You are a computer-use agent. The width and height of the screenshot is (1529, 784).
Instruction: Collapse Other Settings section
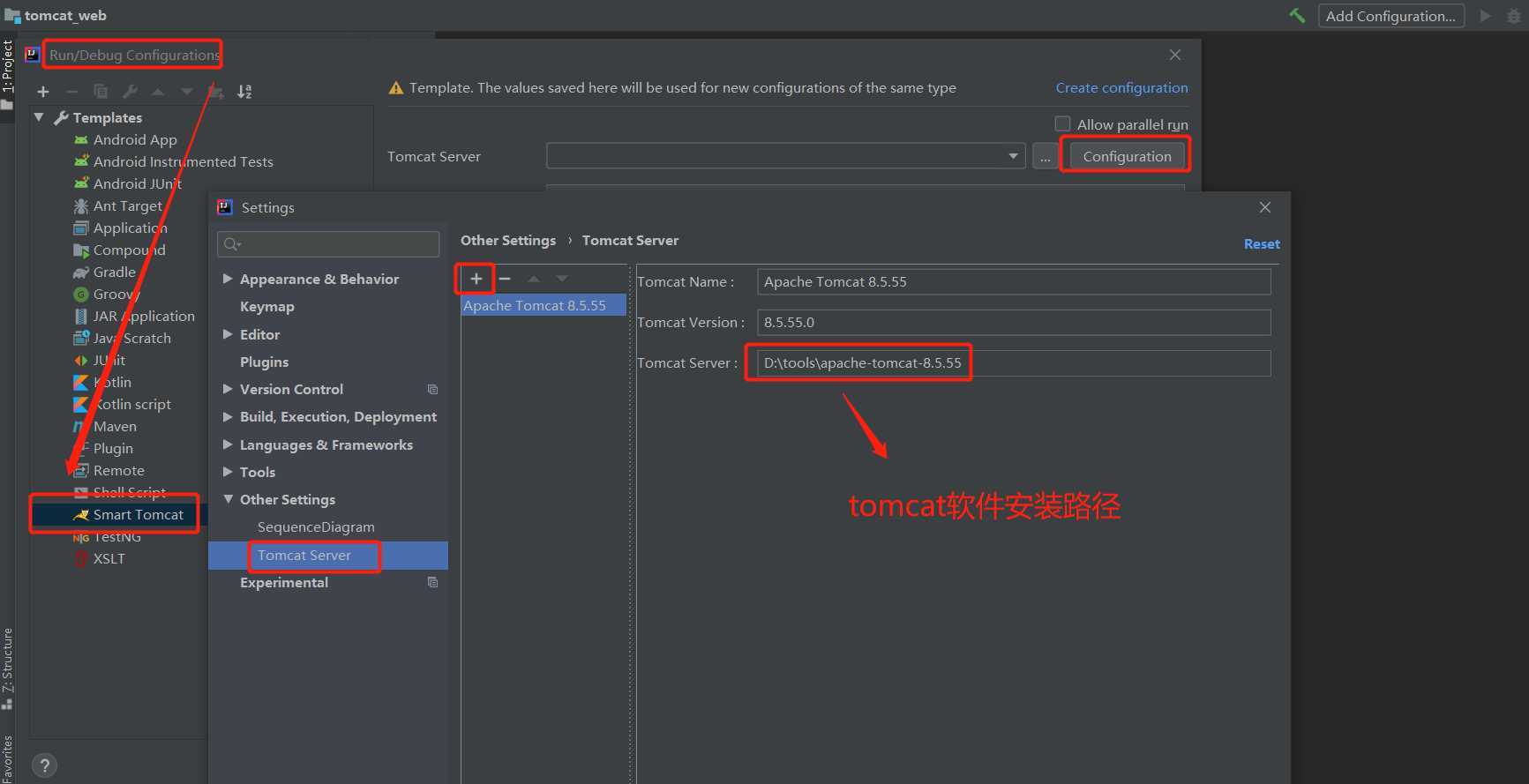pos(228,499)
